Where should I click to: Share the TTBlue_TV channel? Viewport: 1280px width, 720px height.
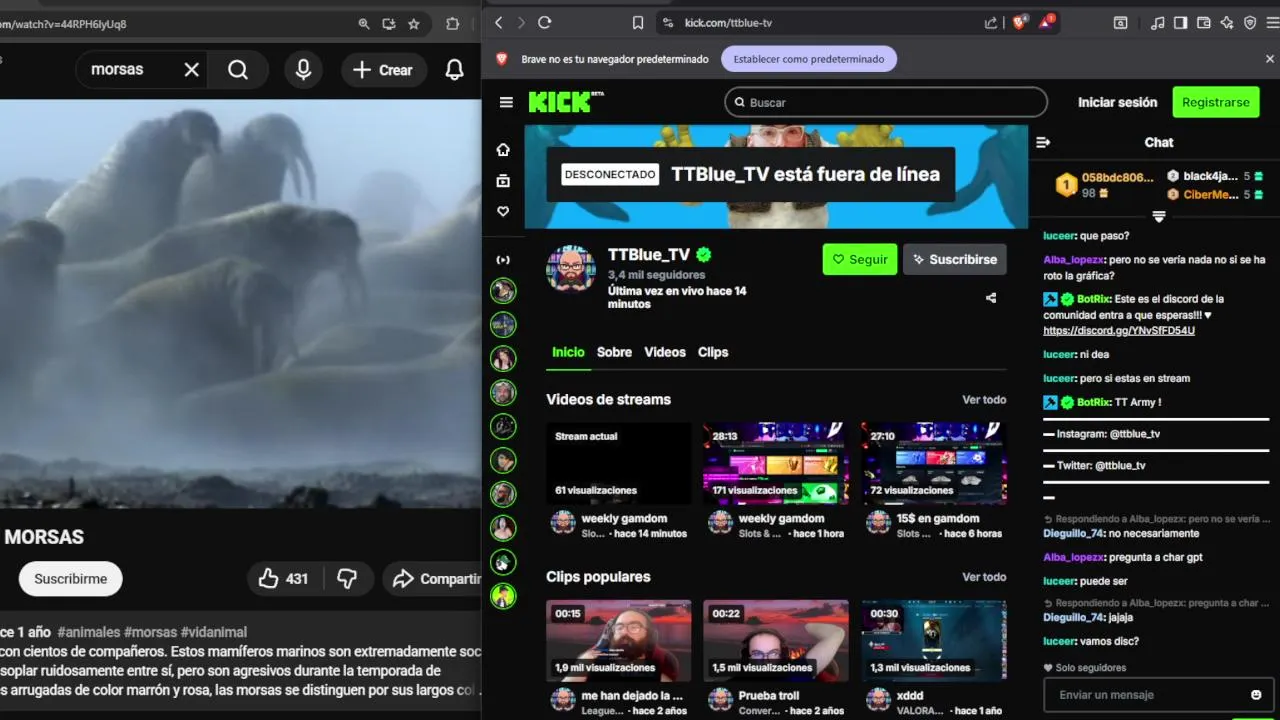pos(991,298)
